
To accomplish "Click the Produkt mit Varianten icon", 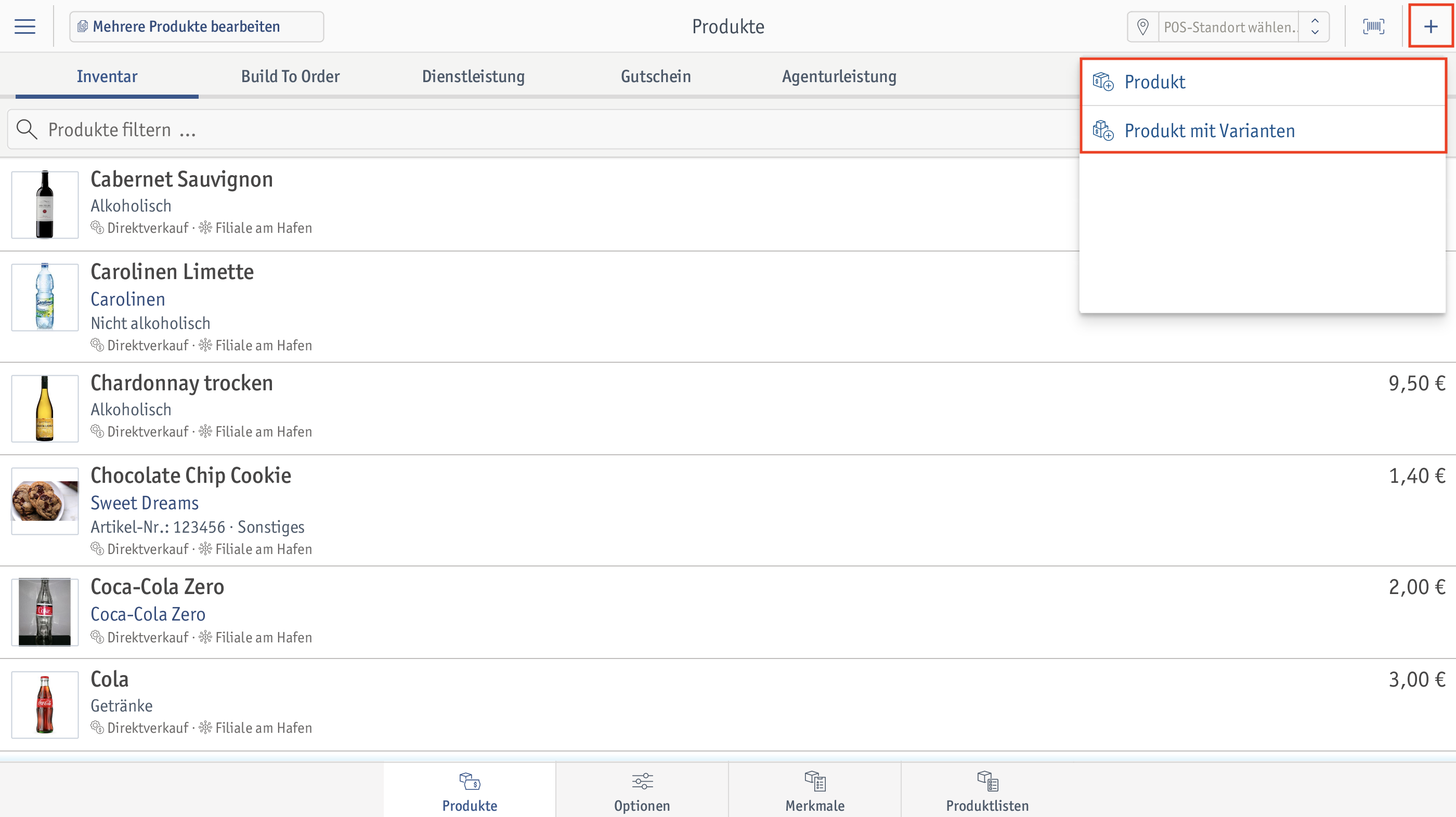I will click(1103, 130).
